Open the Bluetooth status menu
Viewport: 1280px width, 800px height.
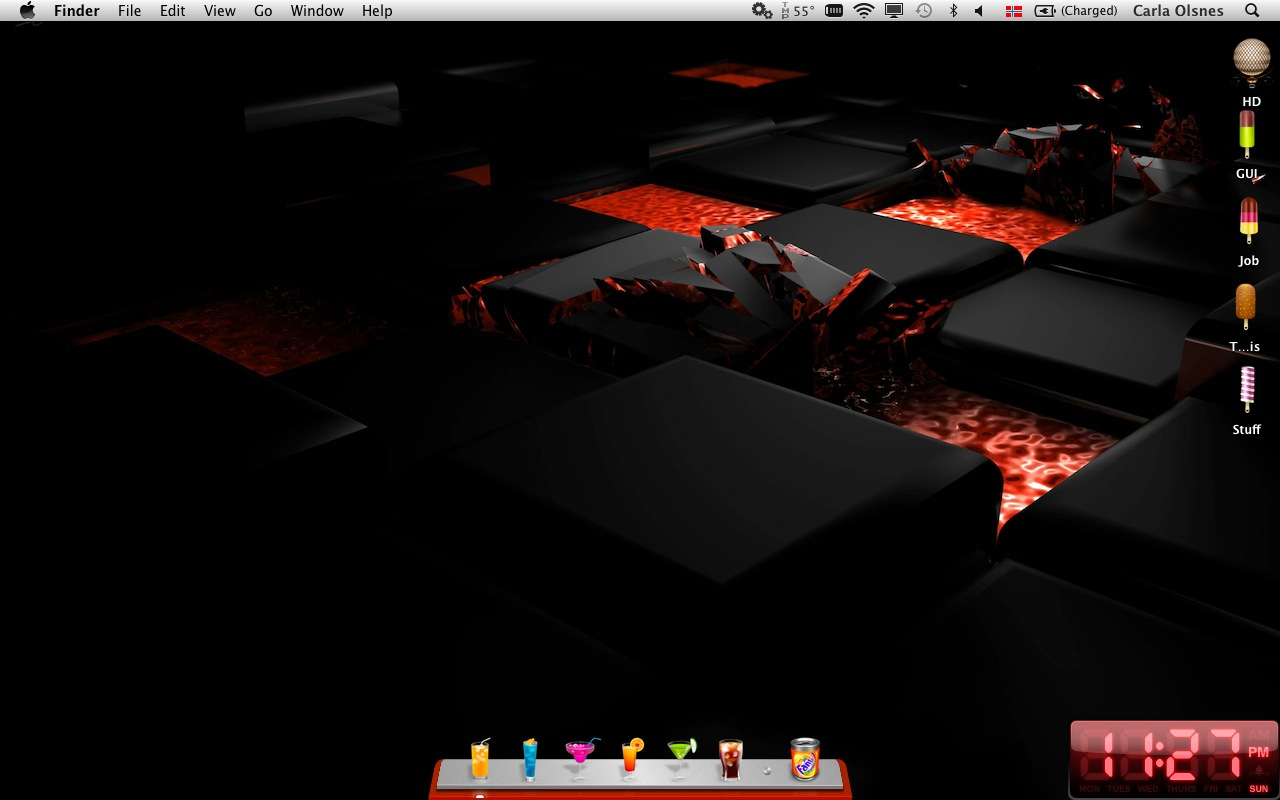pos(953,11)
